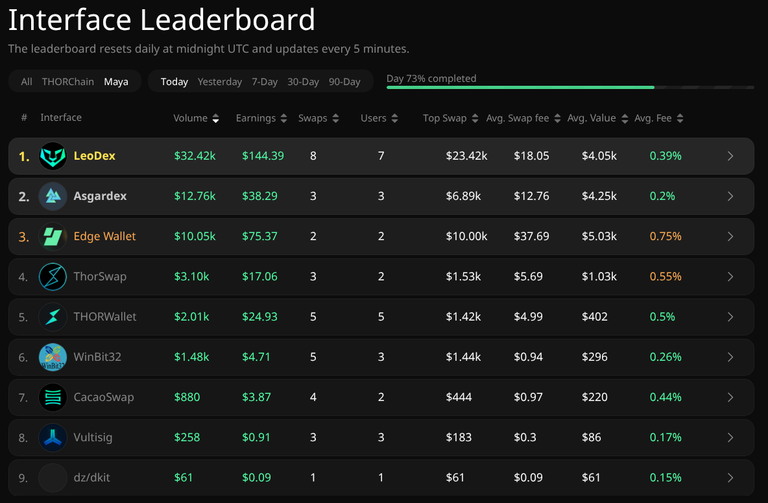Click the CacaoSwap logo icon
The image size is (768, 503).
click(x=53, y=397)
